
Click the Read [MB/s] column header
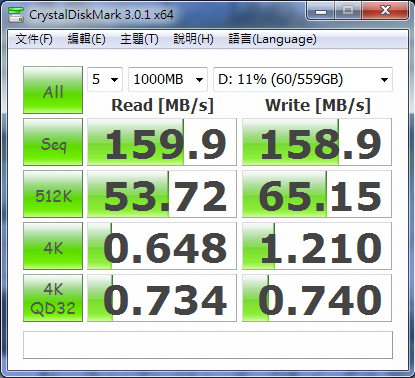pyautogui.click(x=162, y=105)
